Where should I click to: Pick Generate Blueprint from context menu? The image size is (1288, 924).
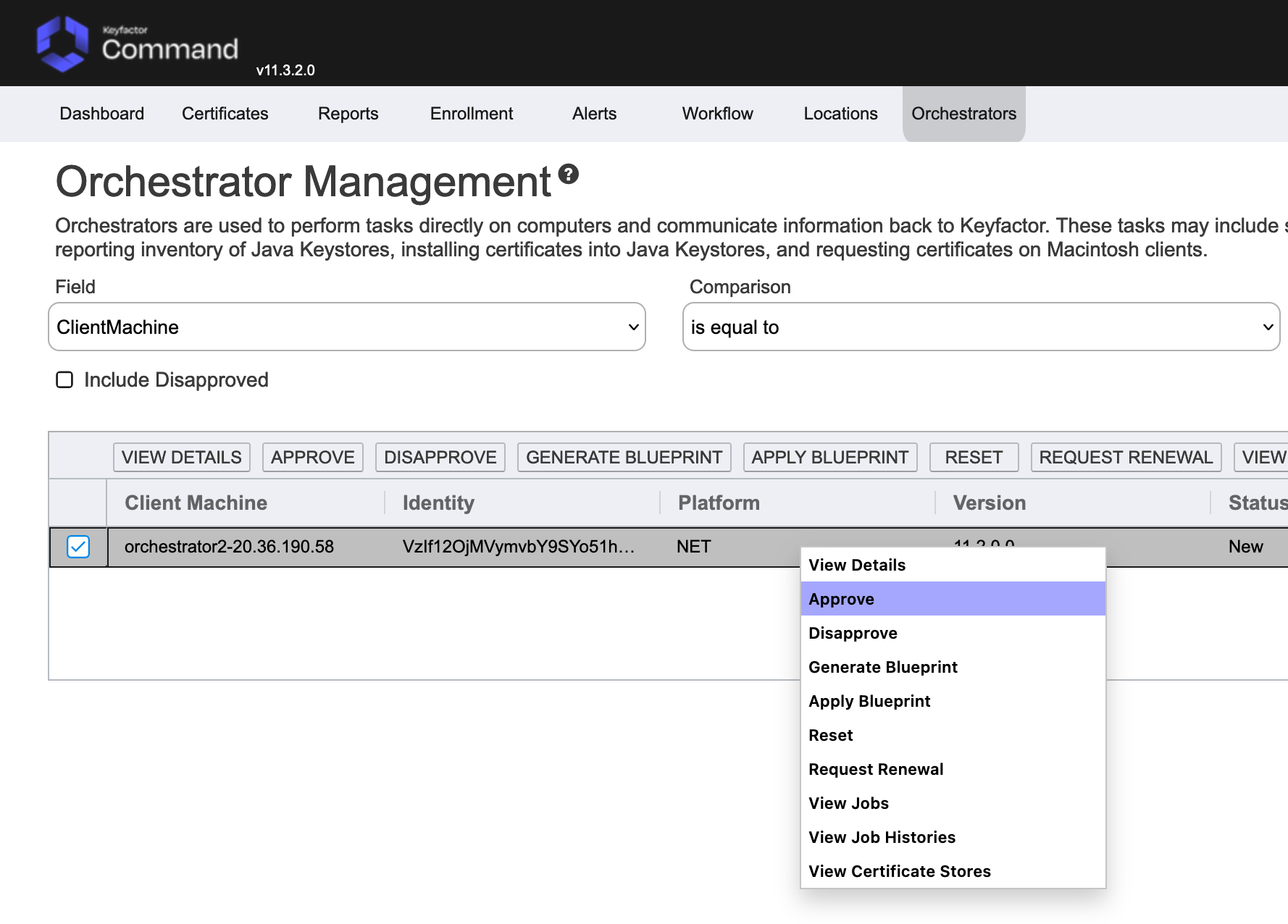(x=882, y=667)
